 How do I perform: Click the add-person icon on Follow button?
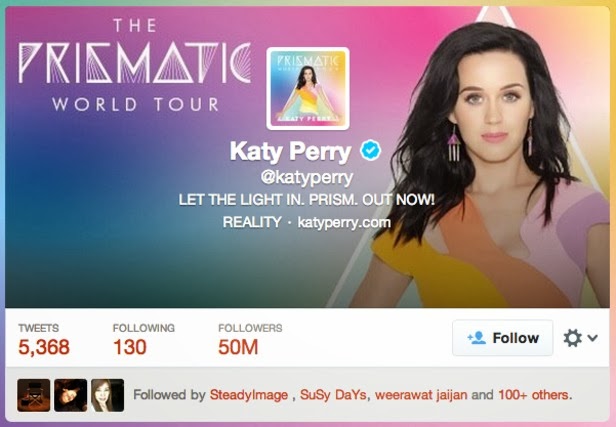(477, 338)
